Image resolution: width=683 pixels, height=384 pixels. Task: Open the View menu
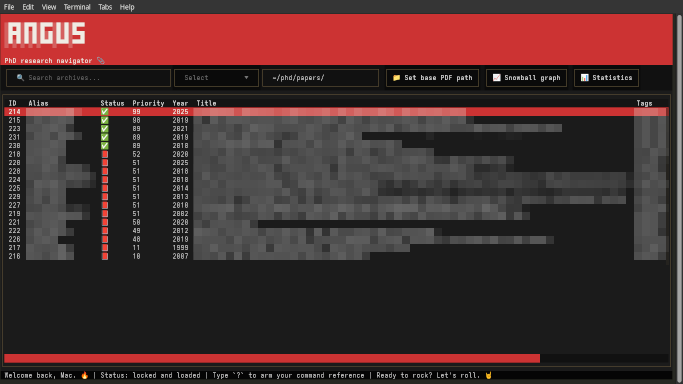point(49,7)
